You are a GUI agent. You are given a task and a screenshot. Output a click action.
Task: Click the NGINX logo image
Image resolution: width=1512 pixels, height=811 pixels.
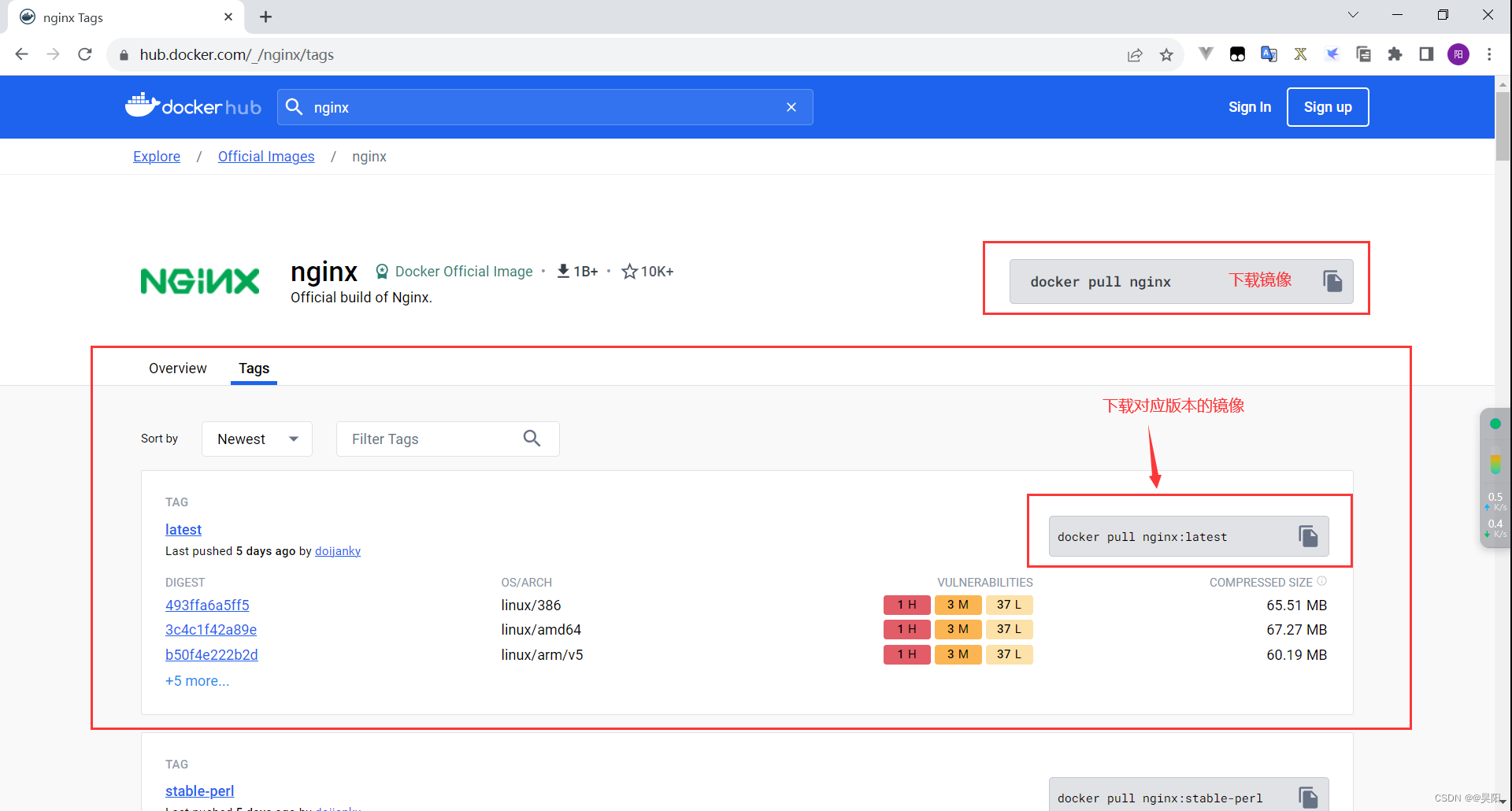coord(200,281)
